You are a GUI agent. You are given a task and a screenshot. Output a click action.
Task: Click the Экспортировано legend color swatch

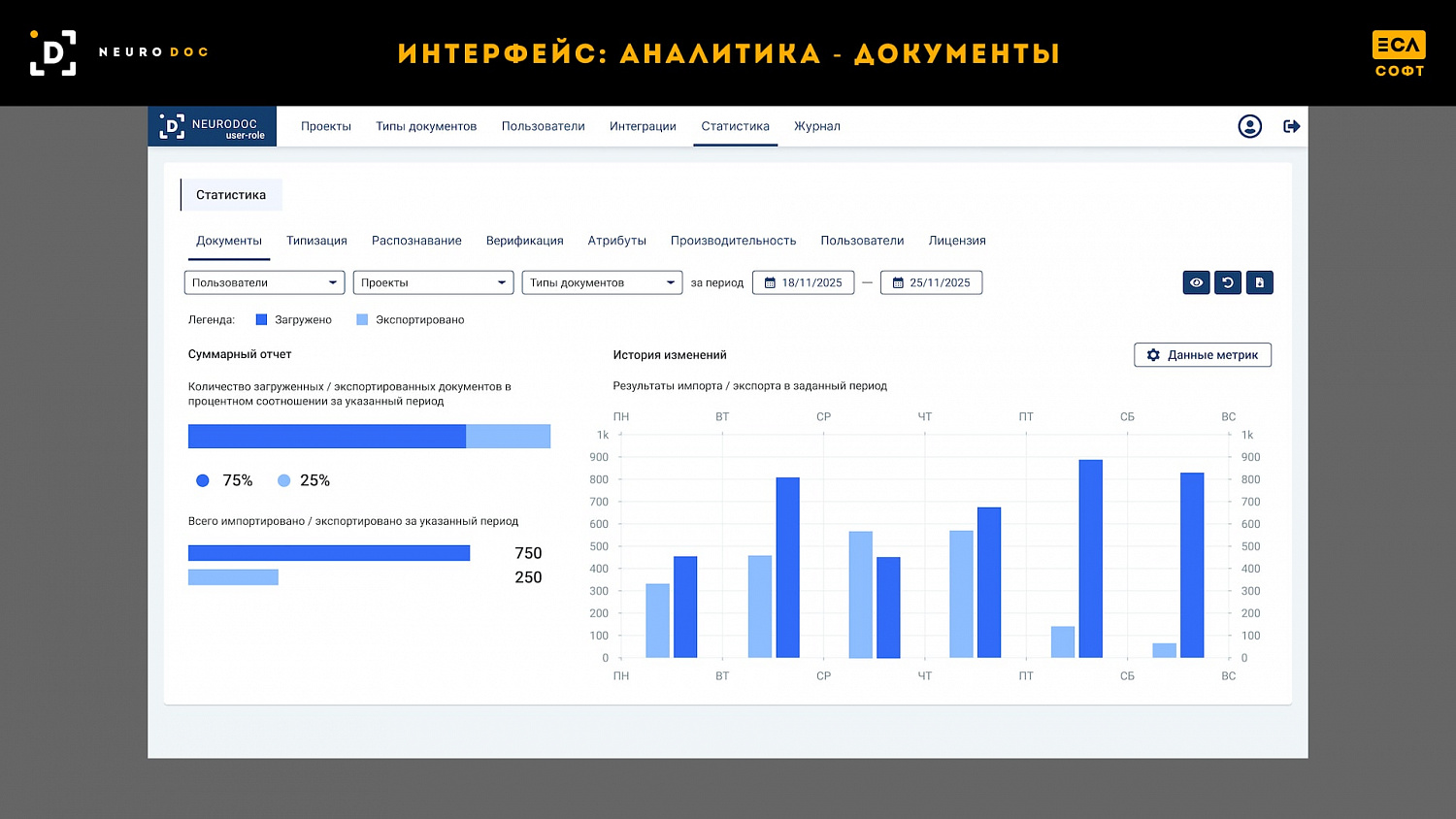362,319
